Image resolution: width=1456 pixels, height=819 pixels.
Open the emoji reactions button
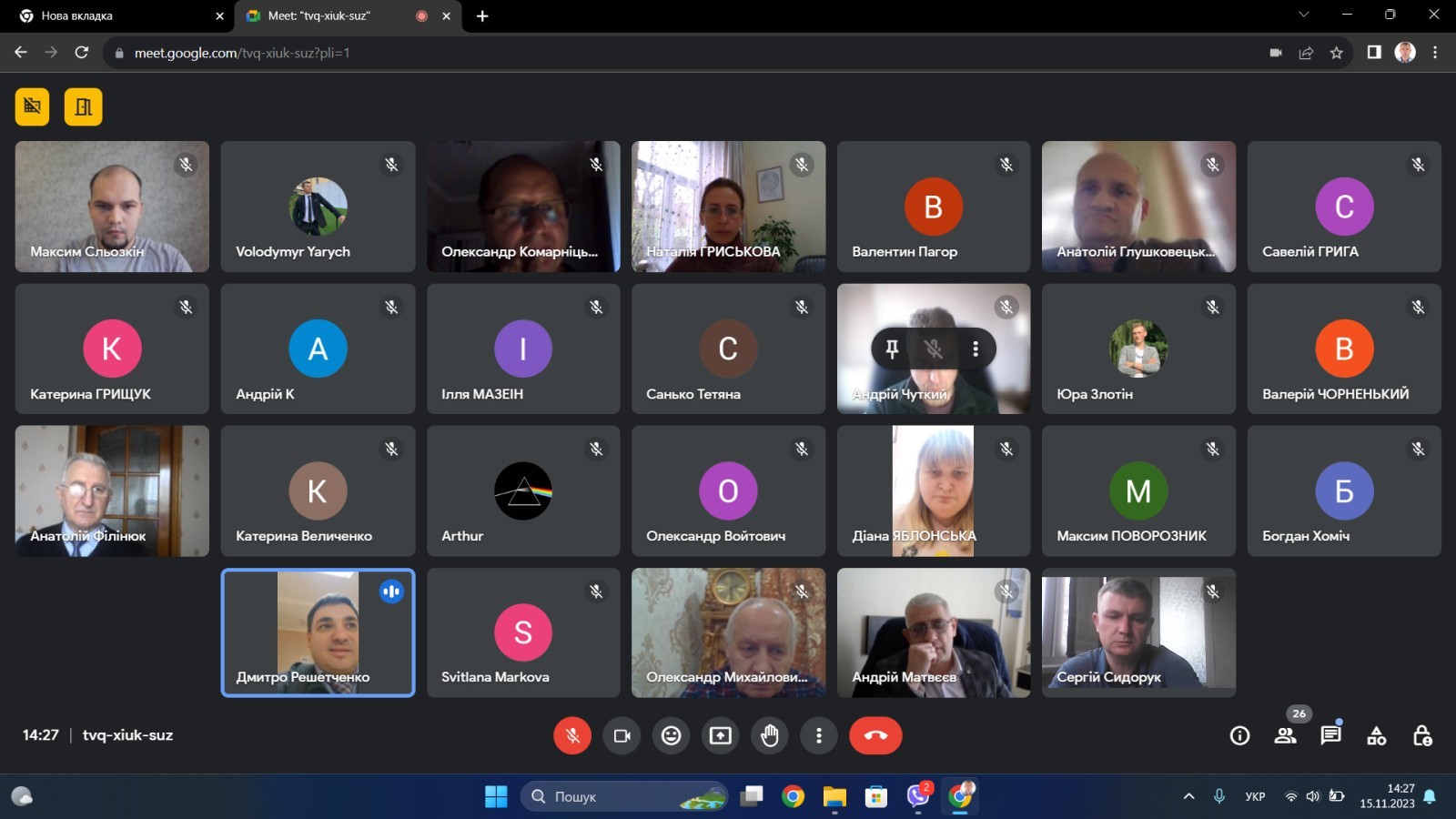click(x=671, y=735)
